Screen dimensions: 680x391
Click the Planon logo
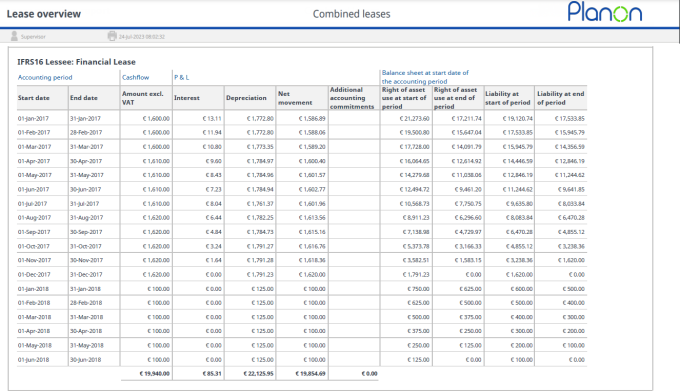tap(605, 12)
